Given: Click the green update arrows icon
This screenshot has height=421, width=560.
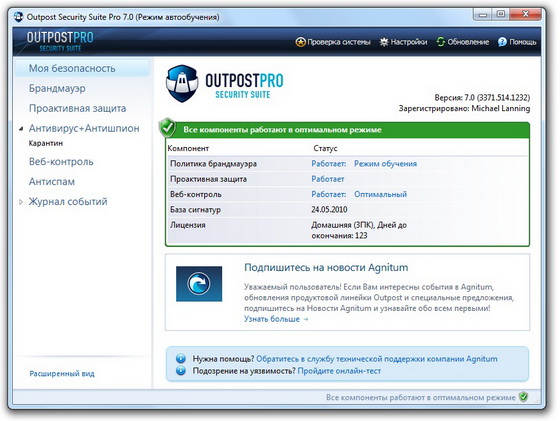Looking at the screenshot, I should (x=440, y=42).
